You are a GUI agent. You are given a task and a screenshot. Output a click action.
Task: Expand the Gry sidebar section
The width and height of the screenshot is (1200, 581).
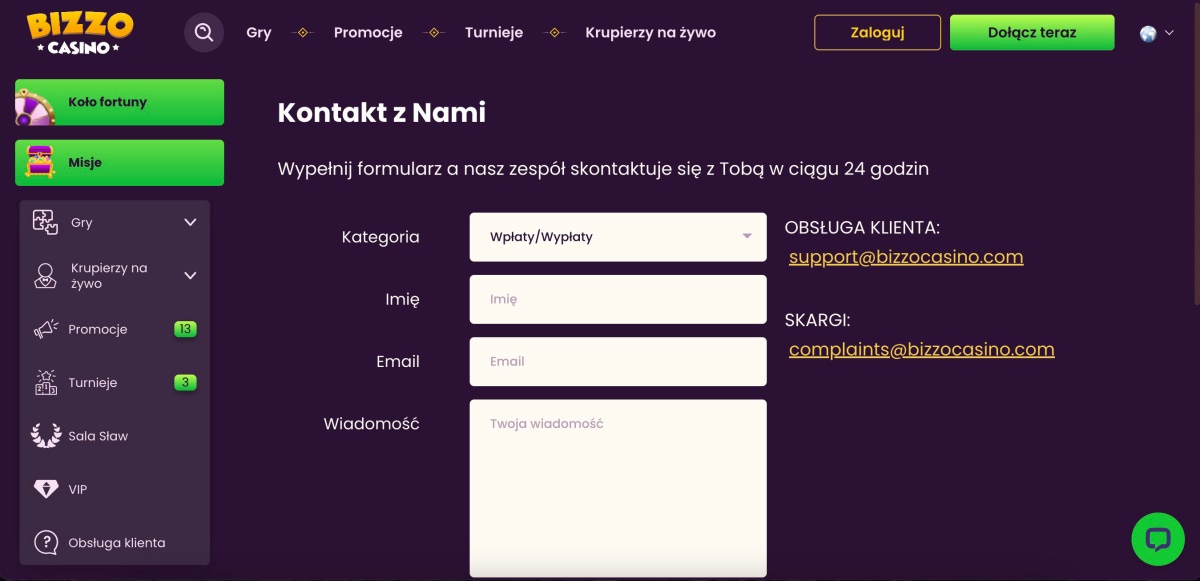[x=190, y=222]
